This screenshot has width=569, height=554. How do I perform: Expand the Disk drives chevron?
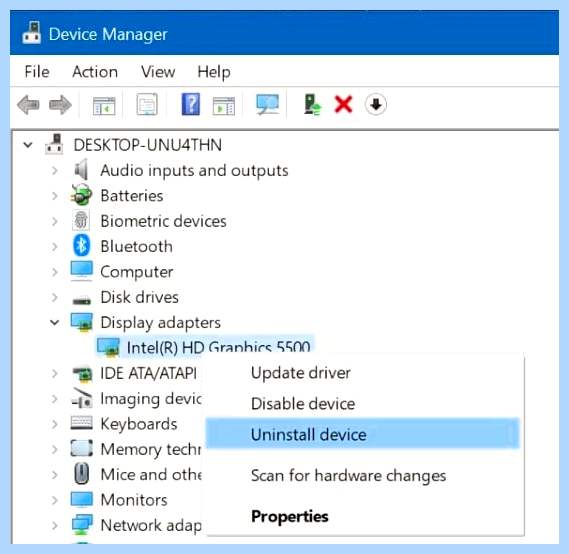55,297
